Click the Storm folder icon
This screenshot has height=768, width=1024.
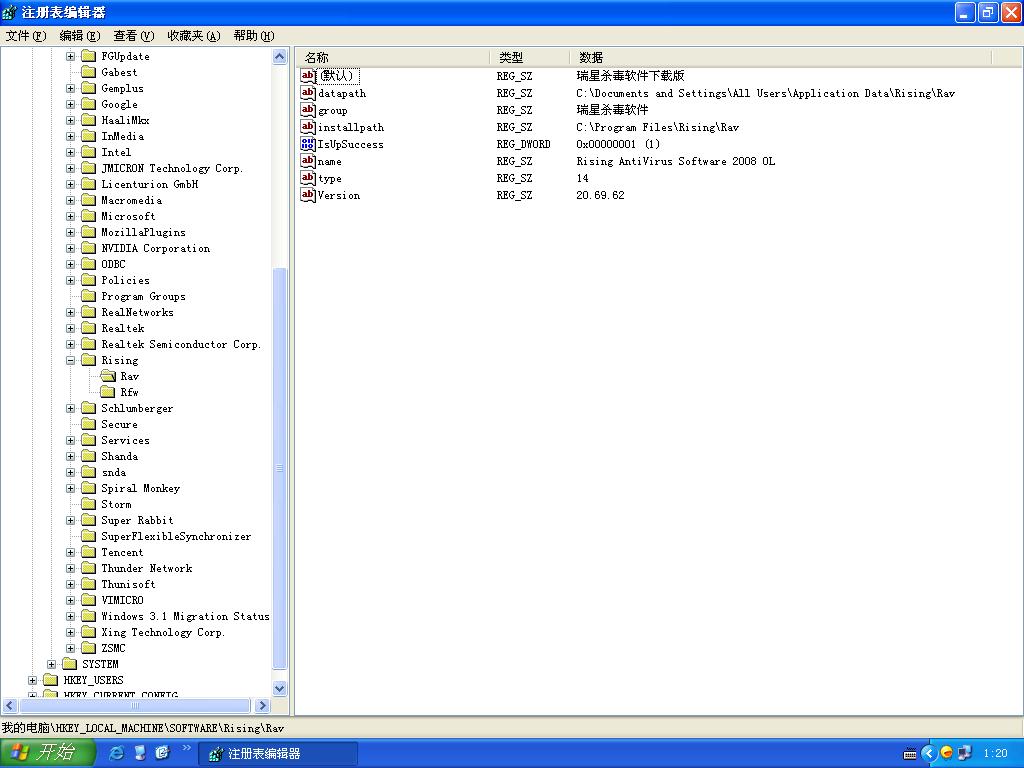point(89,504)
